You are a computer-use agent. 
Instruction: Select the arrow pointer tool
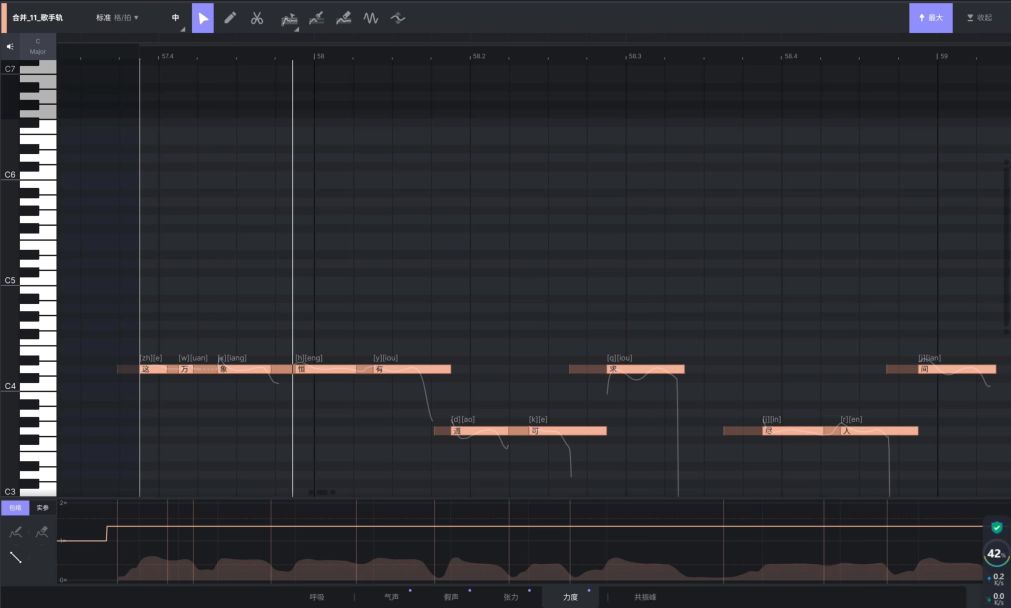click(203, 18)
